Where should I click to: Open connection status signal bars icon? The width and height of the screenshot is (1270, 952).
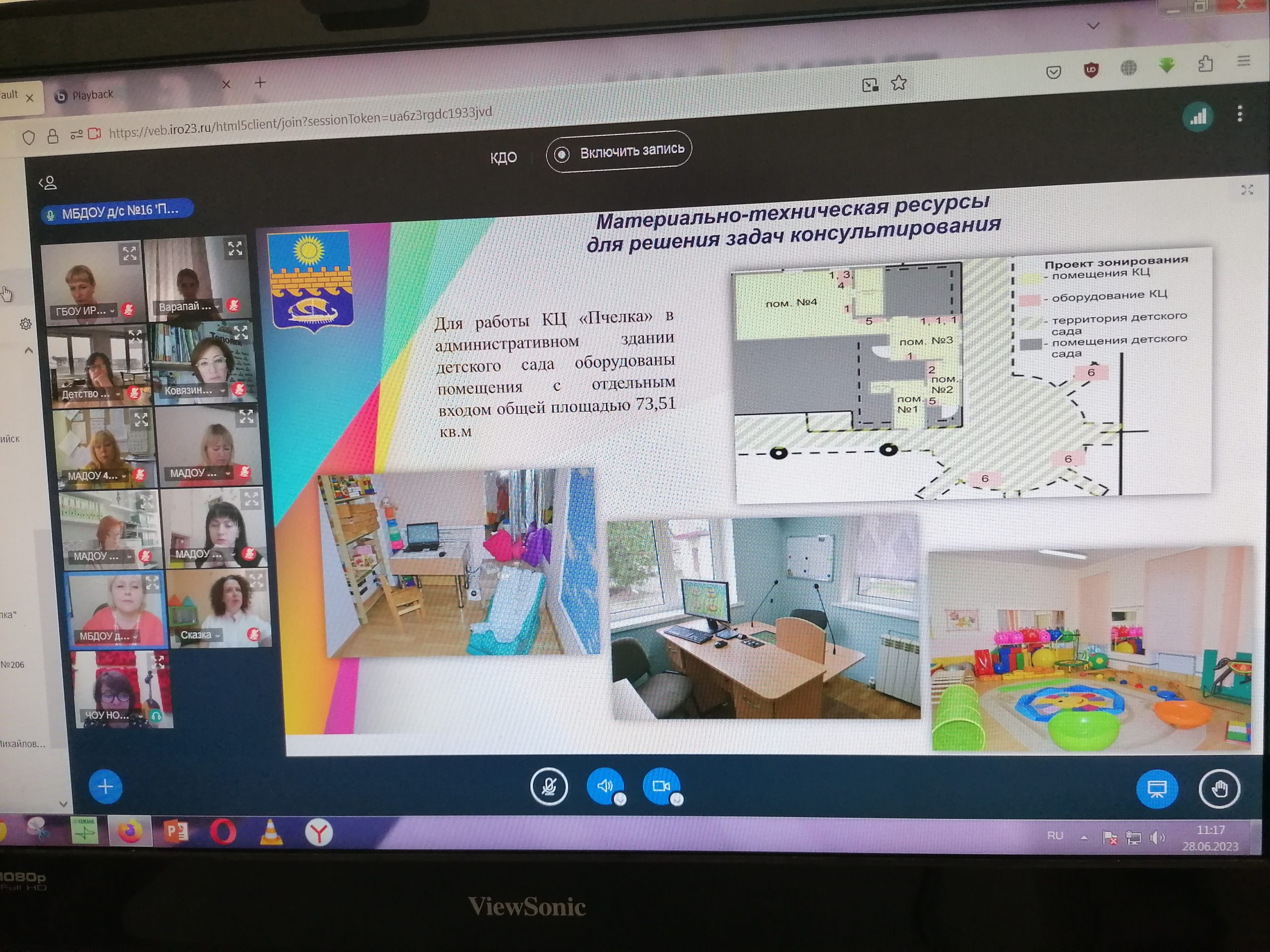click(1198, 118)
